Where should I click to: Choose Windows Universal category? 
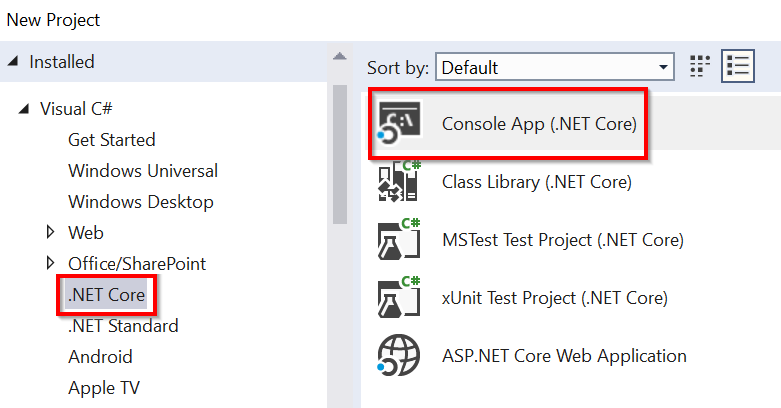pos(142,171)
